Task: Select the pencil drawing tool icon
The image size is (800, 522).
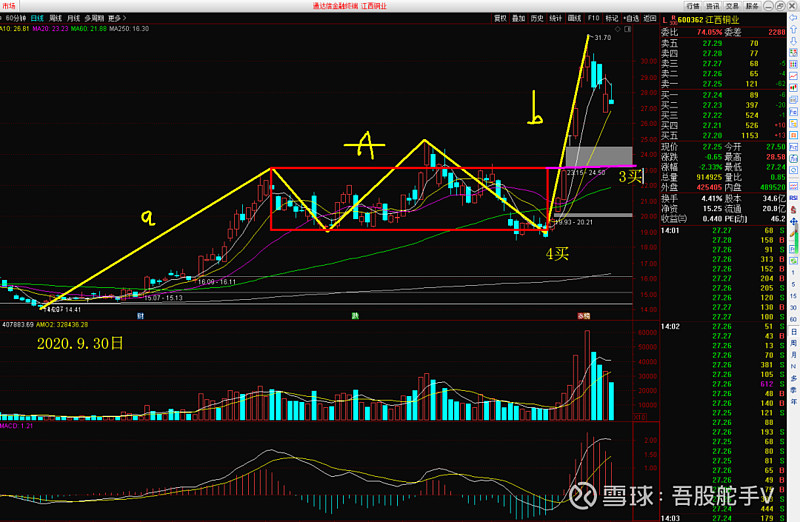Action: 792,233
